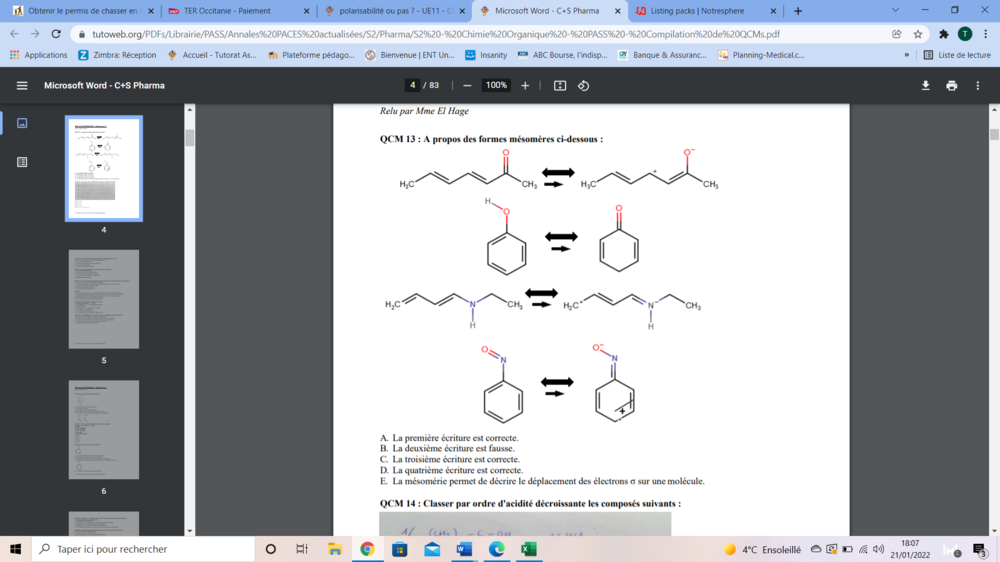Select page 6 thumbnail
The height and width of the screenshot is (562, 1000).
point(104,430)
